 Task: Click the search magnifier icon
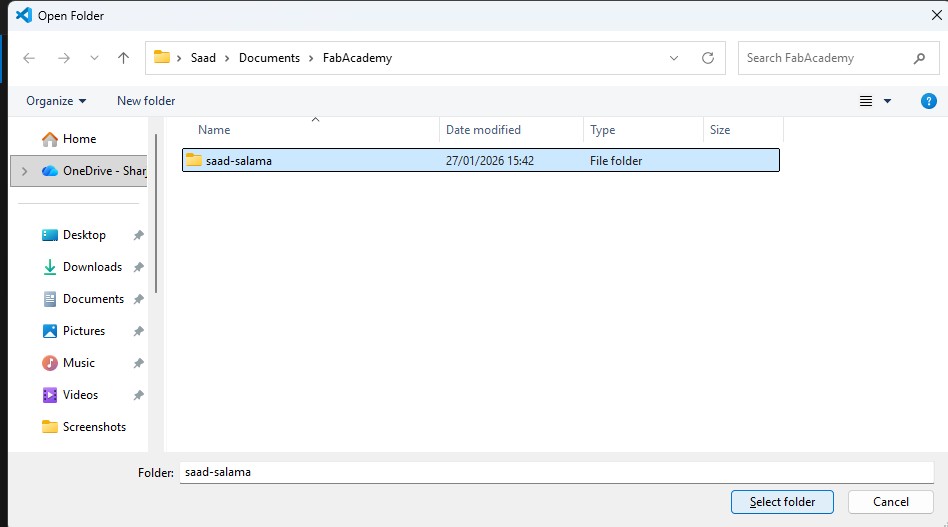(x=919, y=58)
